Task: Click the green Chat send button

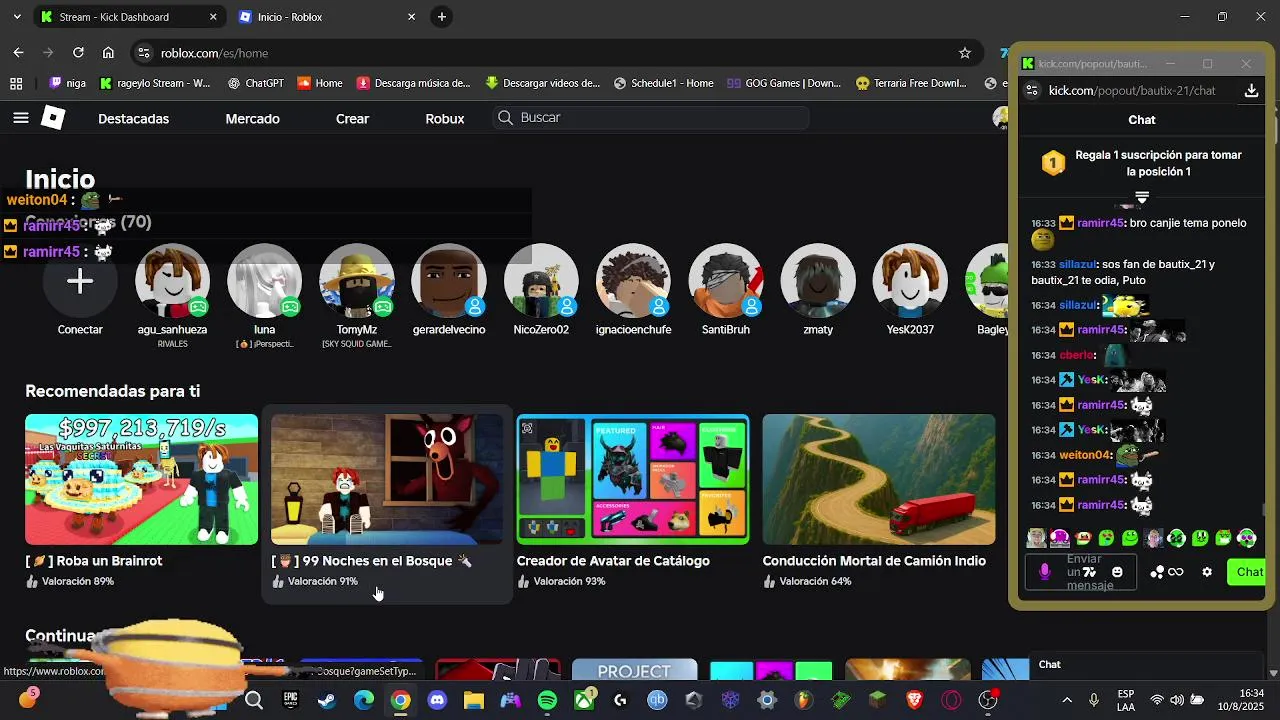Action: point(1248,572)
